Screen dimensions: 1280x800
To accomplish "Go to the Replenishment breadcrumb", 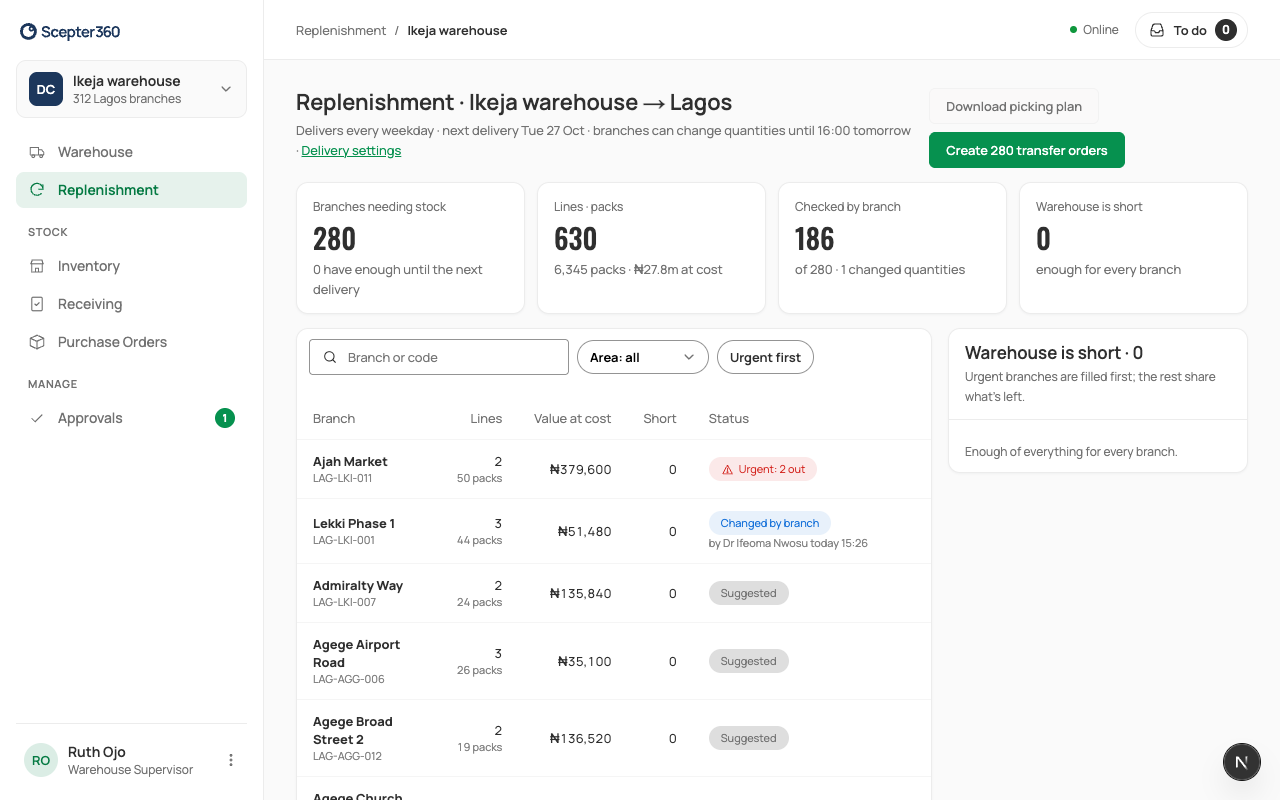I will pyautogui.click(x=341, y=30).
